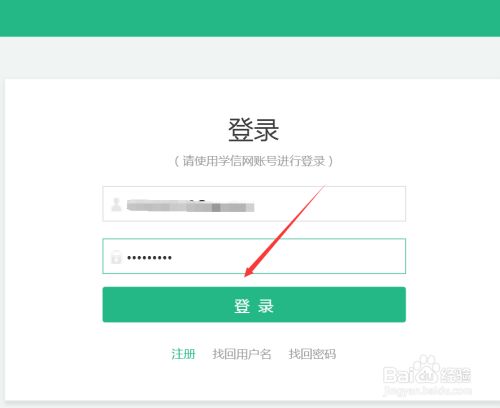The image size is (500, 408).
Task: Click the Baidu paw print logo icon
Action: pyautogui.click(x=427, y=369)
